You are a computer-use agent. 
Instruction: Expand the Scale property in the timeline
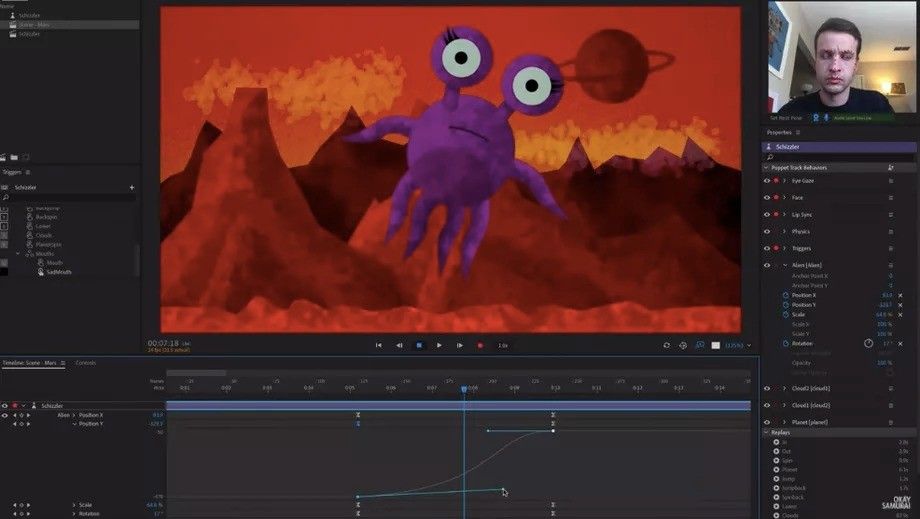click(73, 505)
